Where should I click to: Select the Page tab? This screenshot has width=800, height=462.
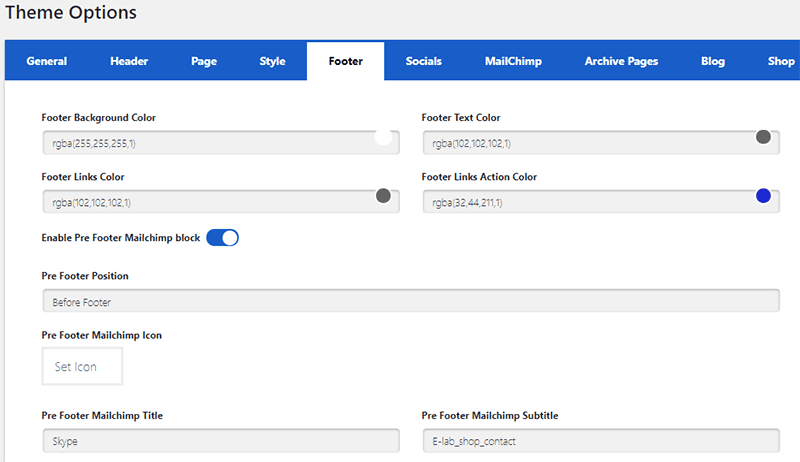click(x=204, y=61)
